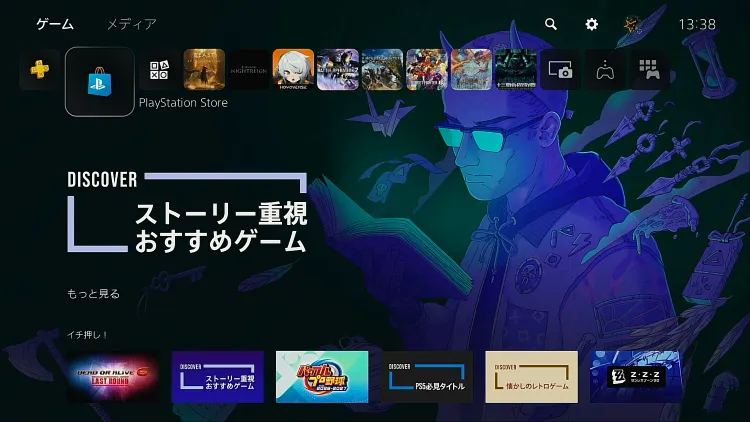Launch the dark armored warriors game tile
750x422 pixels.
(382, 69)
